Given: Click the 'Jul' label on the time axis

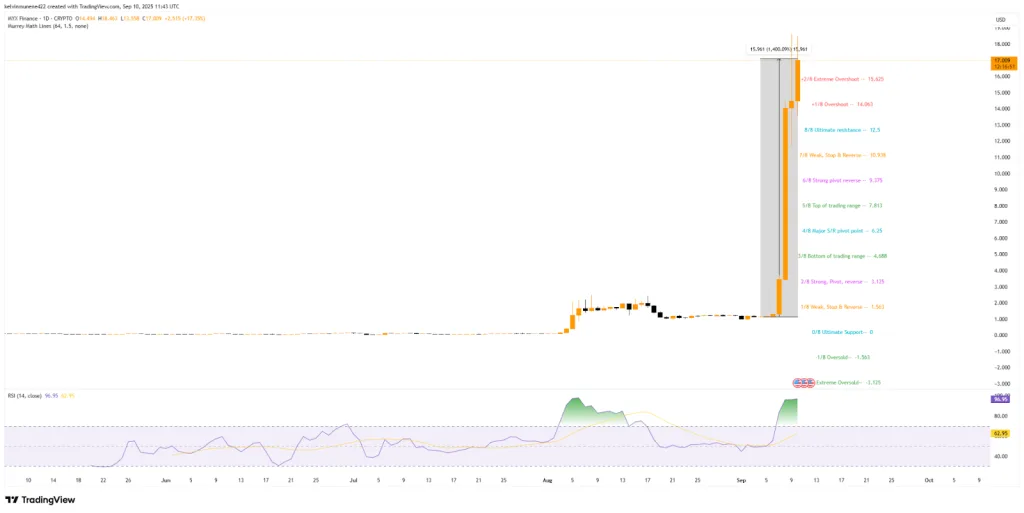Looking at the screenshot, I should click(x=353, y=480).
